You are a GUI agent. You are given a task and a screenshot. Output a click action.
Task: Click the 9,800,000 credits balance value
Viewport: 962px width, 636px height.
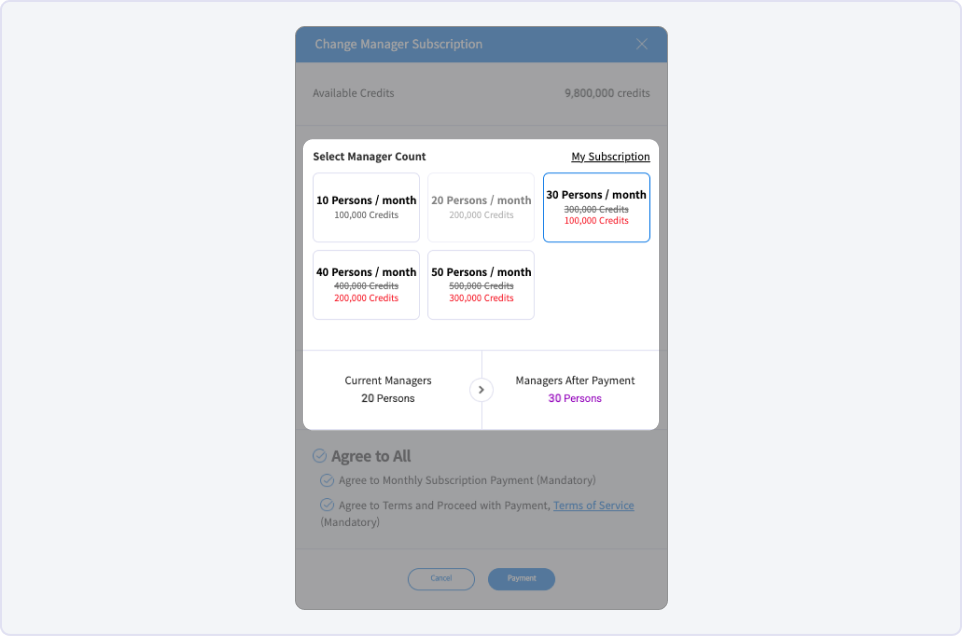click(x=607, y=93)
